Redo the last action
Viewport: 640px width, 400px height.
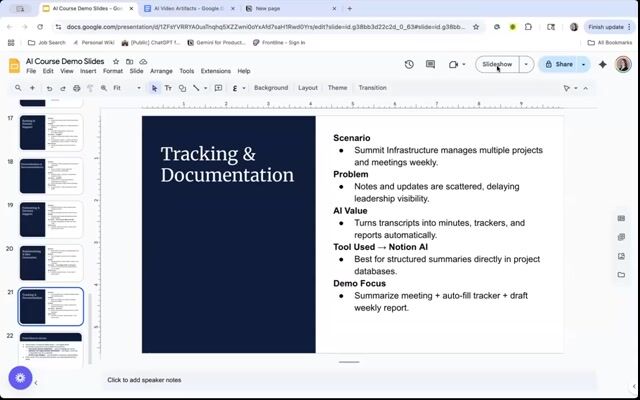[x=63, y=88]
